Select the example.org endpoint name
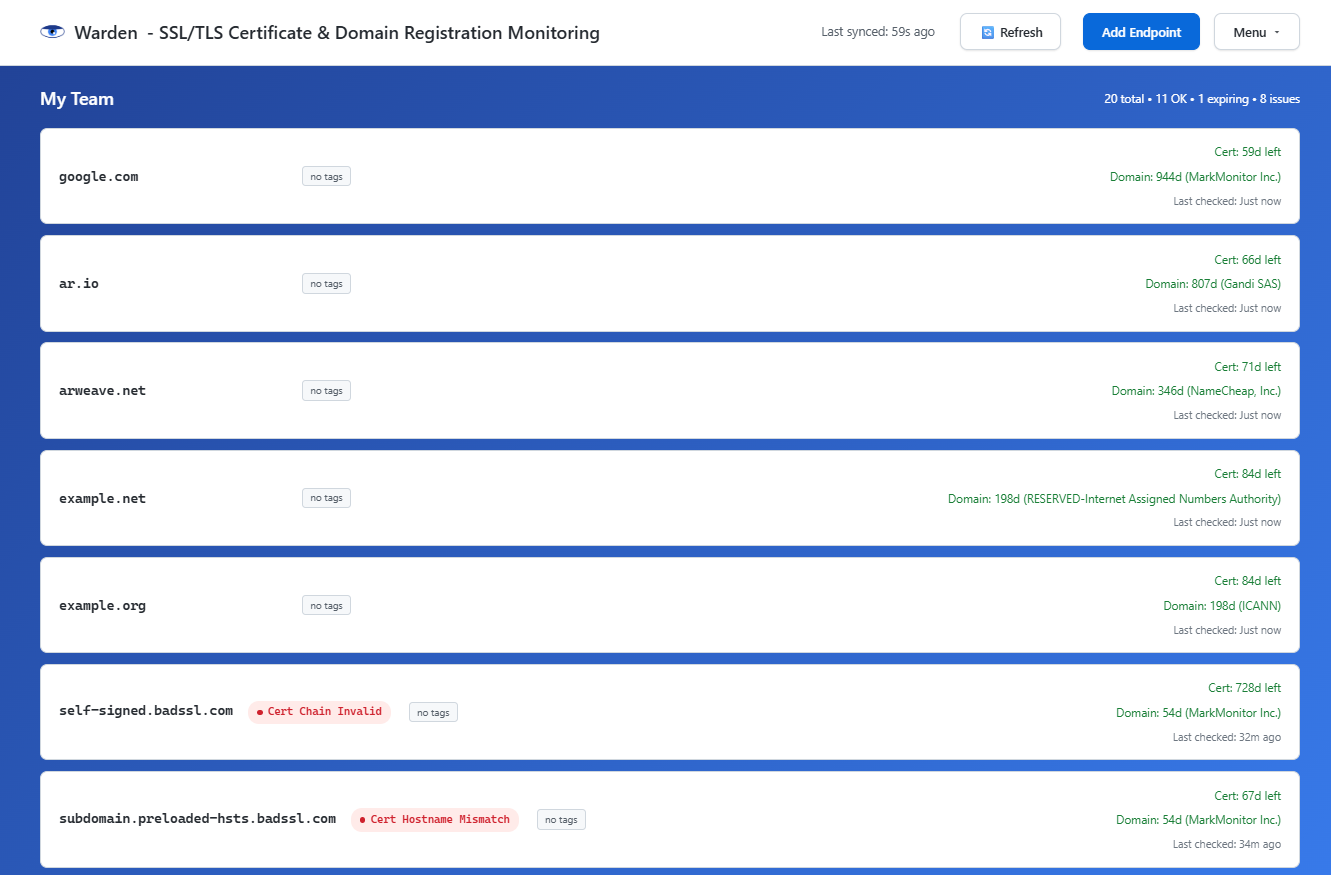 pyautogui.click(x=102, y=605)
